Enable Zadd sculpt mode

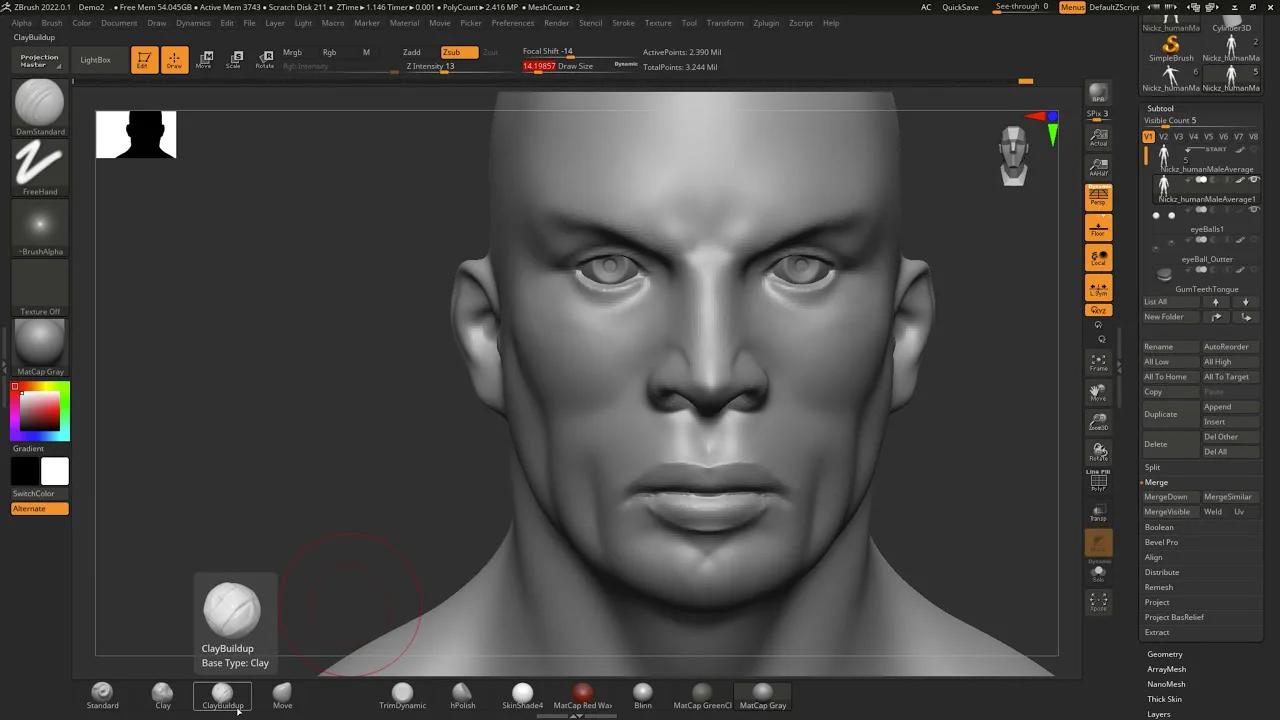click(412, 52)
